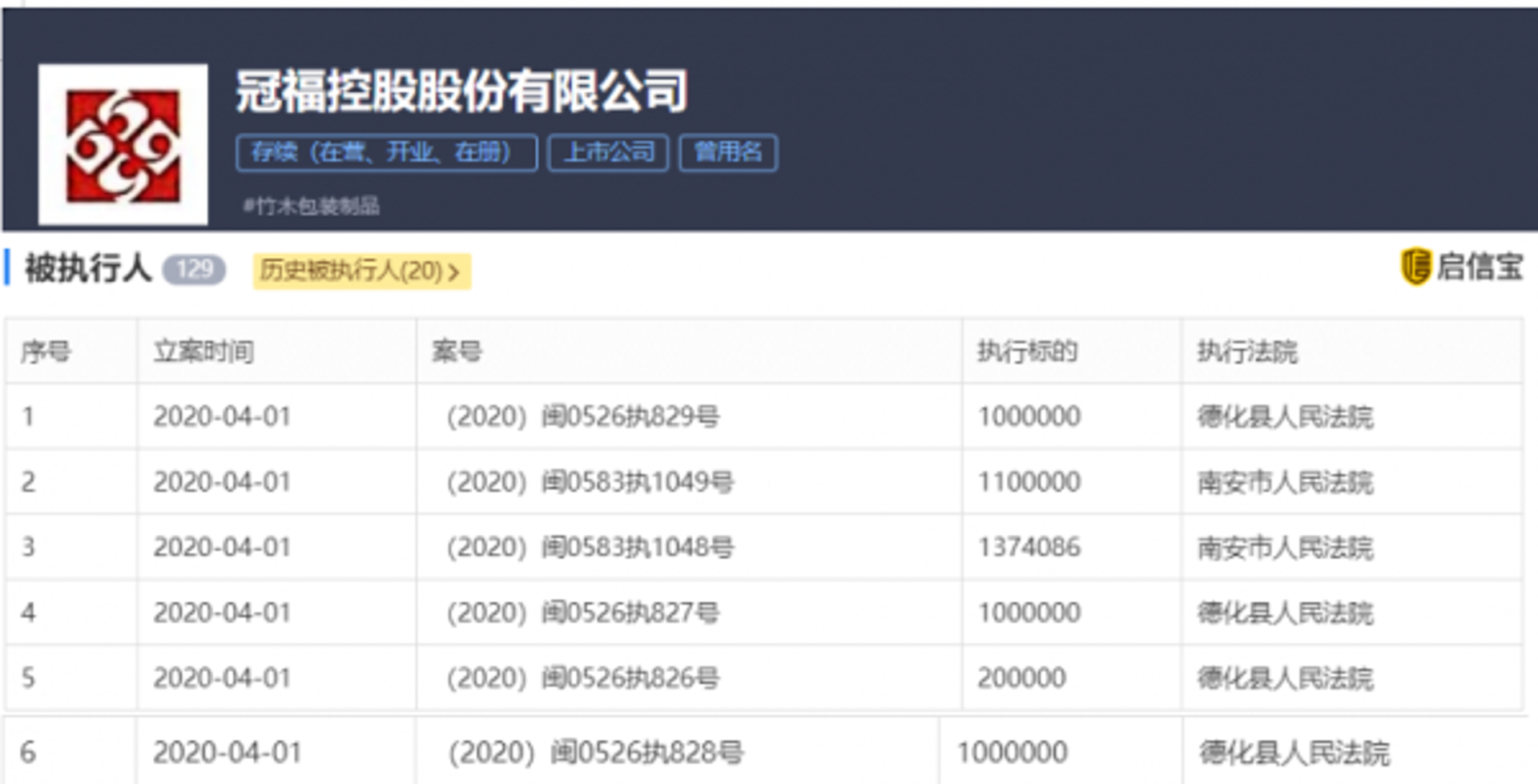Click the #竹木包装制品 industry tag
Image resolution: width=1538 pixels, height=784 pixels.
312,206
